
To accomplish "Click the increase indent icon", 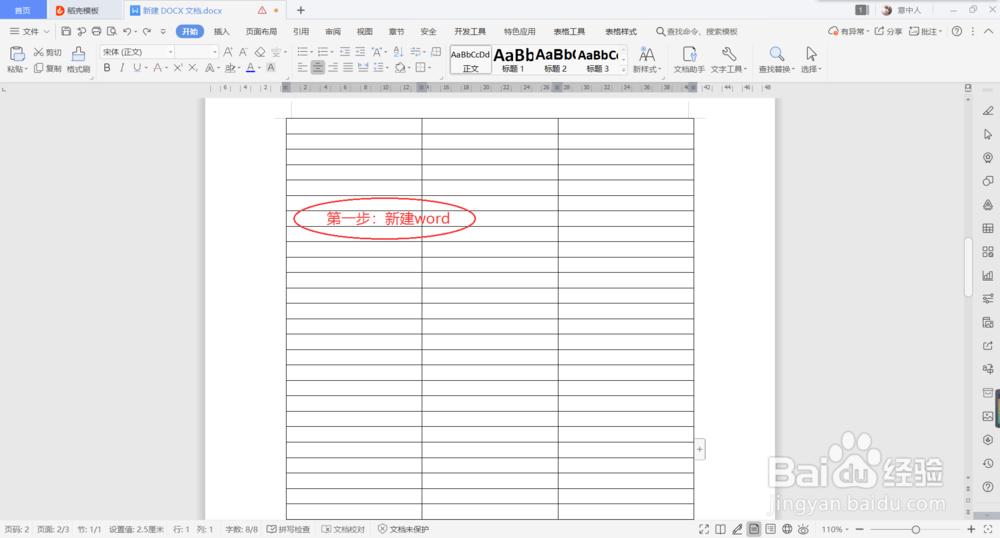I will [360, 52].
